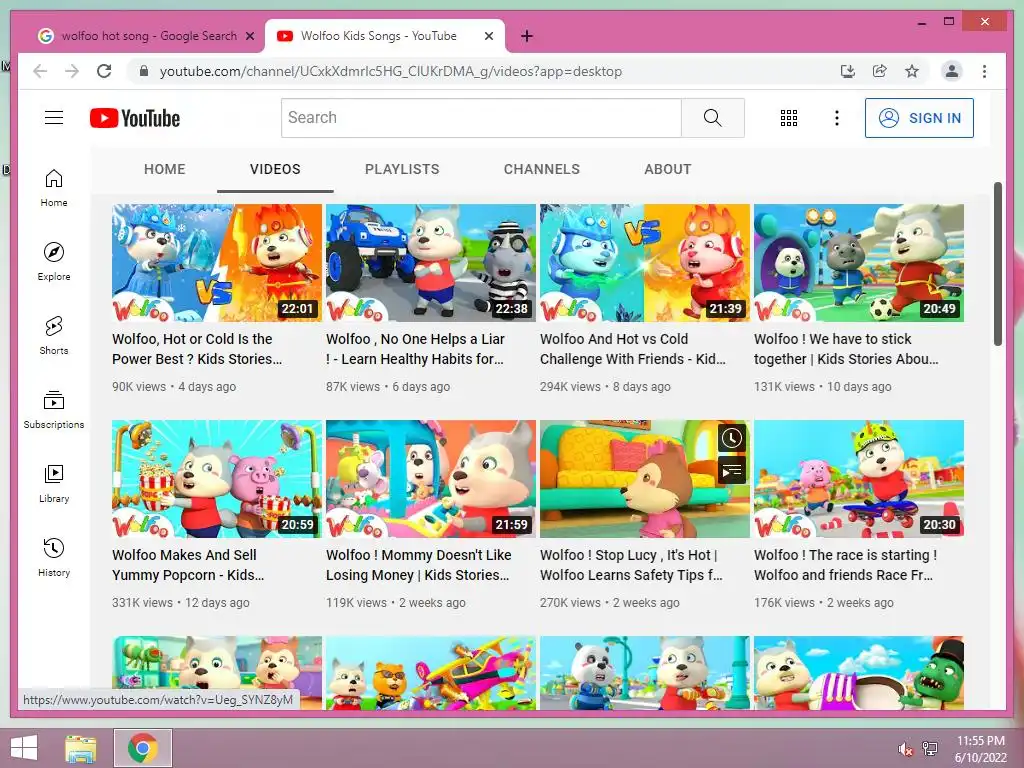Open channel HOME tab

(x=165, y=169)
